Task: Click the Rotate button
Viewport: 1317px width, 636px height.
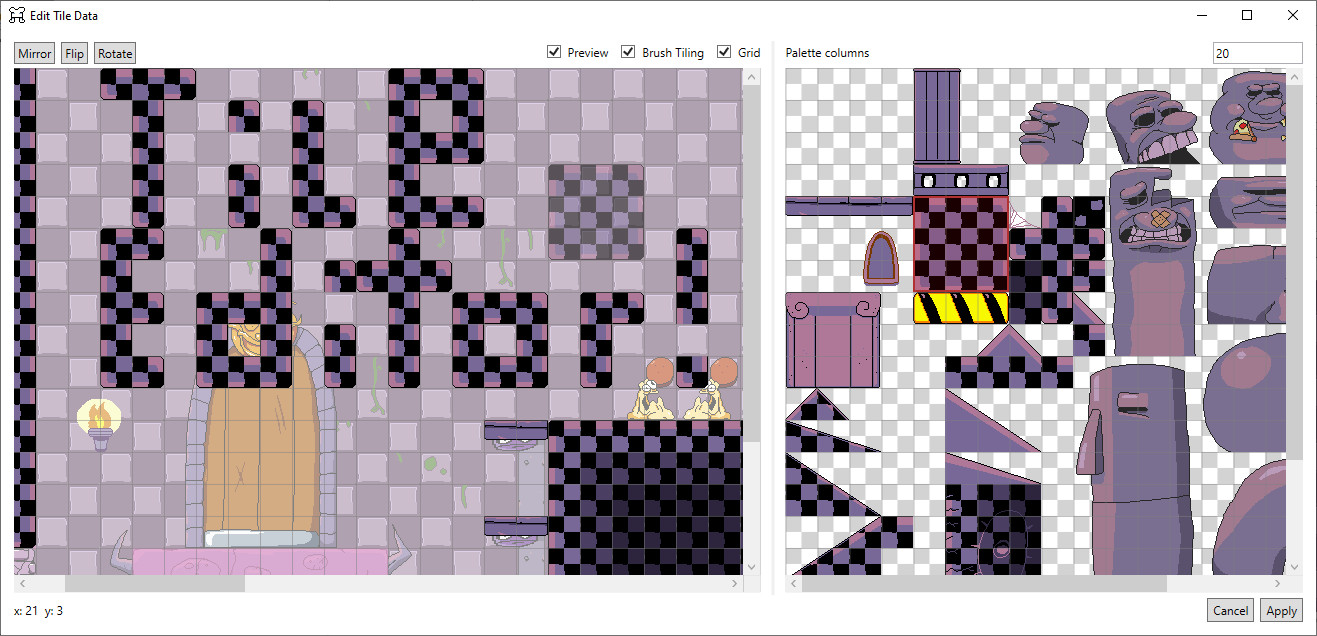Action: [x=115, y=54]
